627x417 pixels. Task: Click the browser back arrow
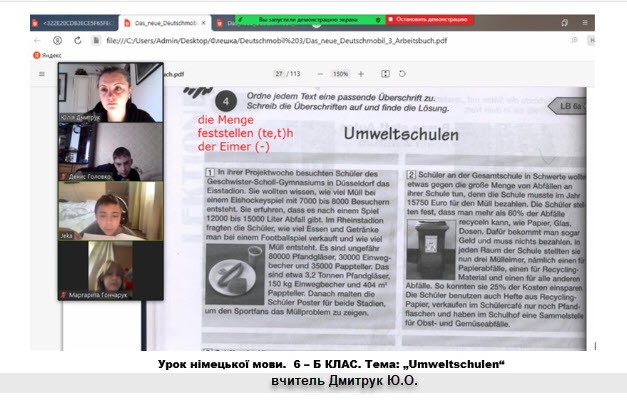(x=39, y=40)
